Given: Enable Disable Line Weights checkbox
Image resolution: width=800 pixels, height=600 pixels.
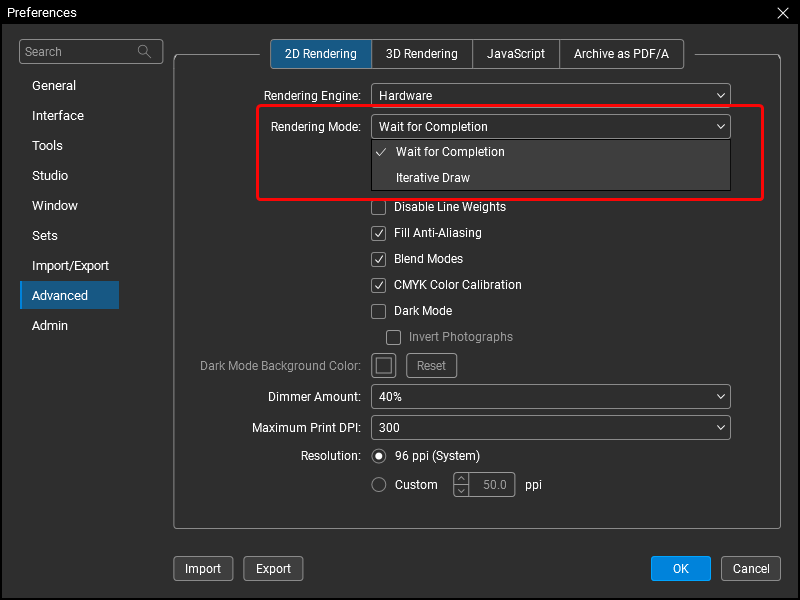Looking at the screenshot, I should point(379,208).
